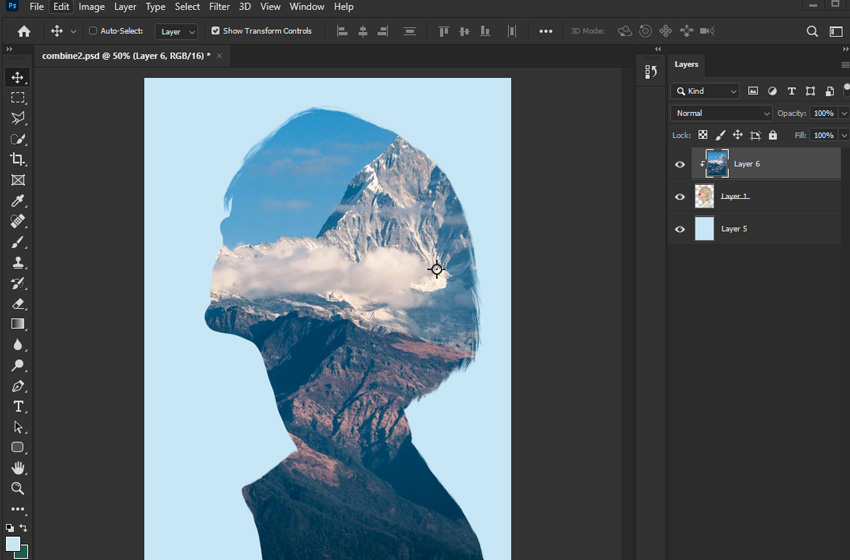
Task: Select the Zoom tool
Action: coord(17,488)
